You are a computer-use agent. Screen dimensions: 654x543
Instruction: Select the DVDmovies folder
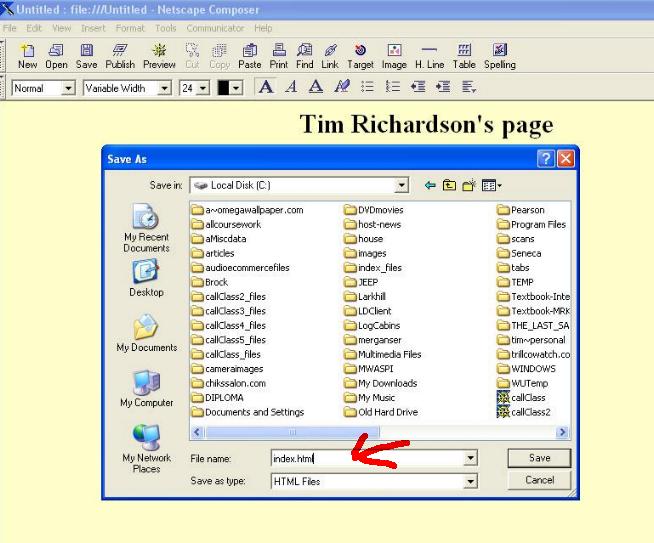click(374, 210)
